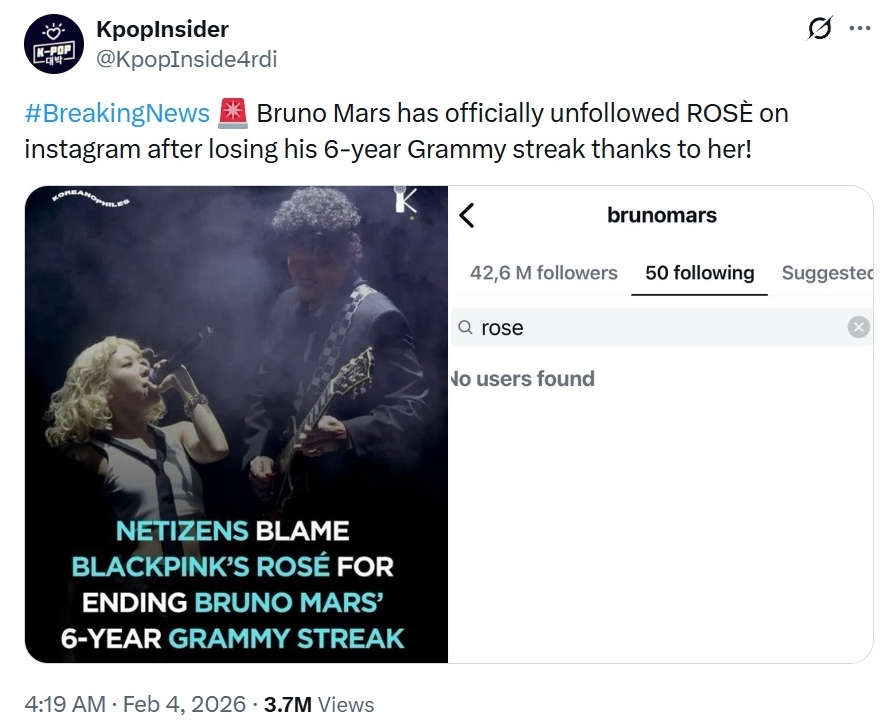
Task: Open the Grok slashed-circle icon
Action: click(819, 30)
